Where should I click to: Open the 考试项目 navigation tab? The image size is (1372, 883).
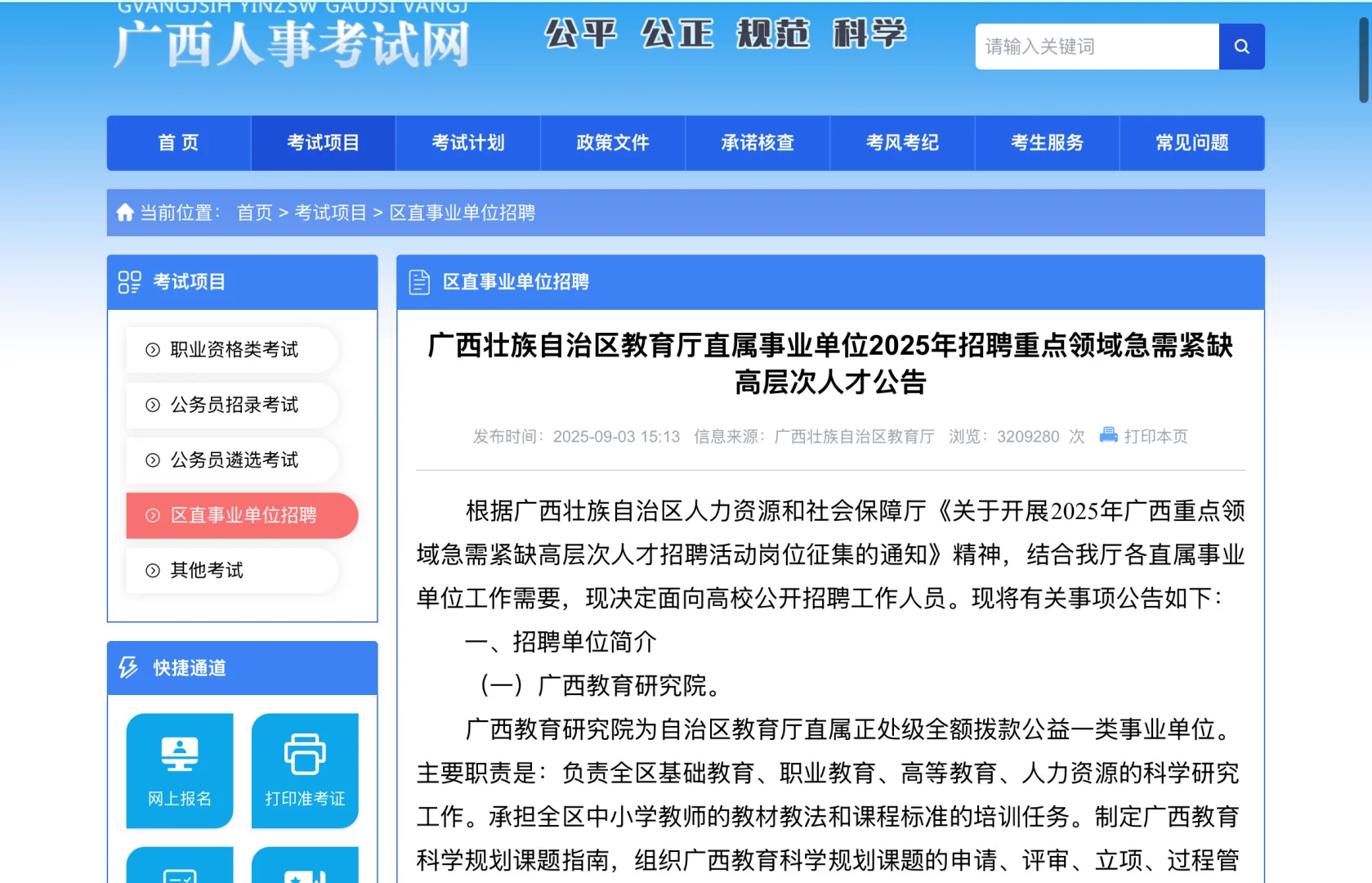pyautogui.click(x=324, y=143)
